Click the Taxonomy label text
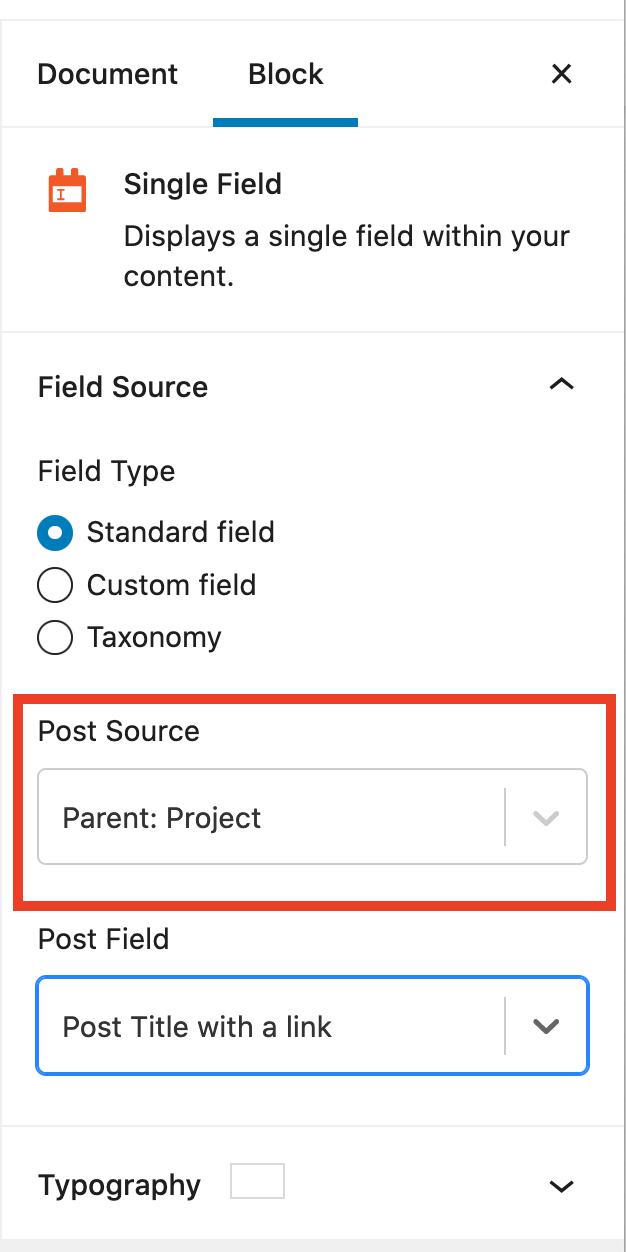626x1252 pixels. coord(154,637)
